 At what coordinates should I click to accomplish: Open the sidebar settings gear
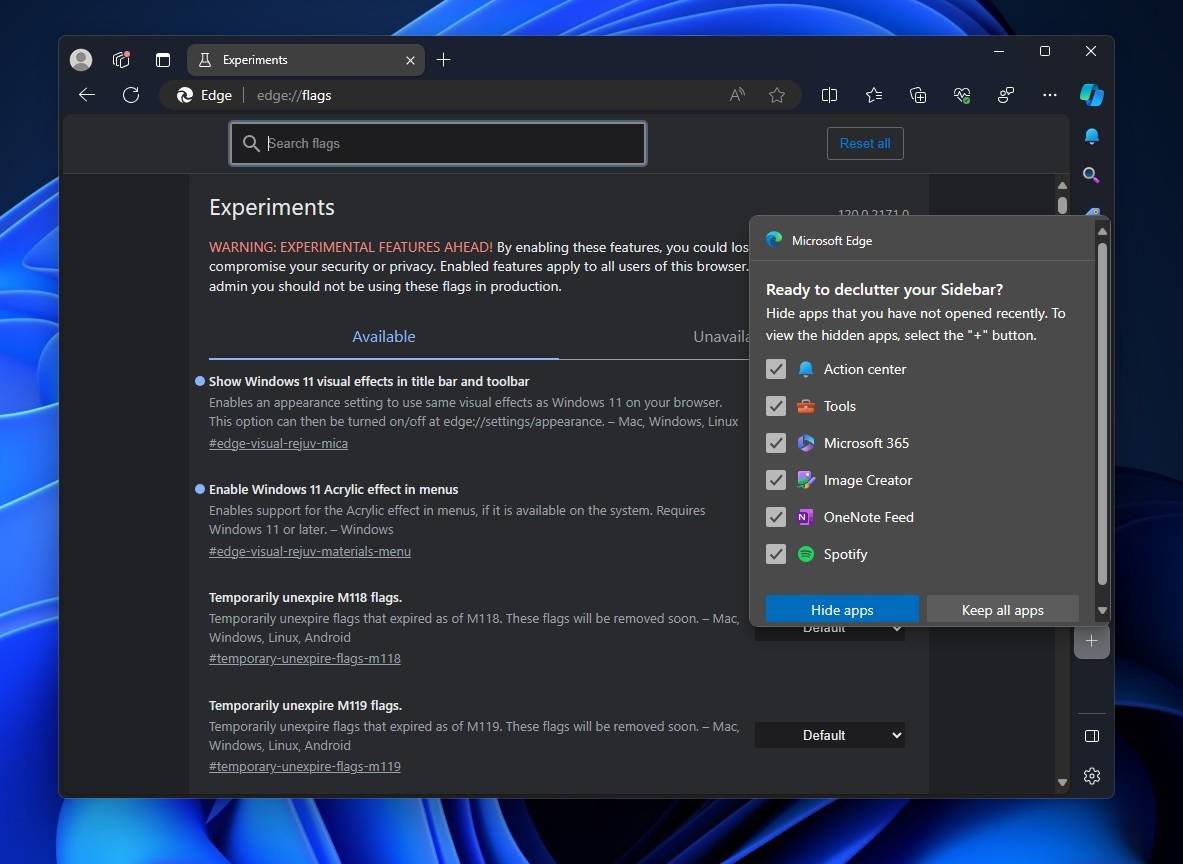point(1091,776)
